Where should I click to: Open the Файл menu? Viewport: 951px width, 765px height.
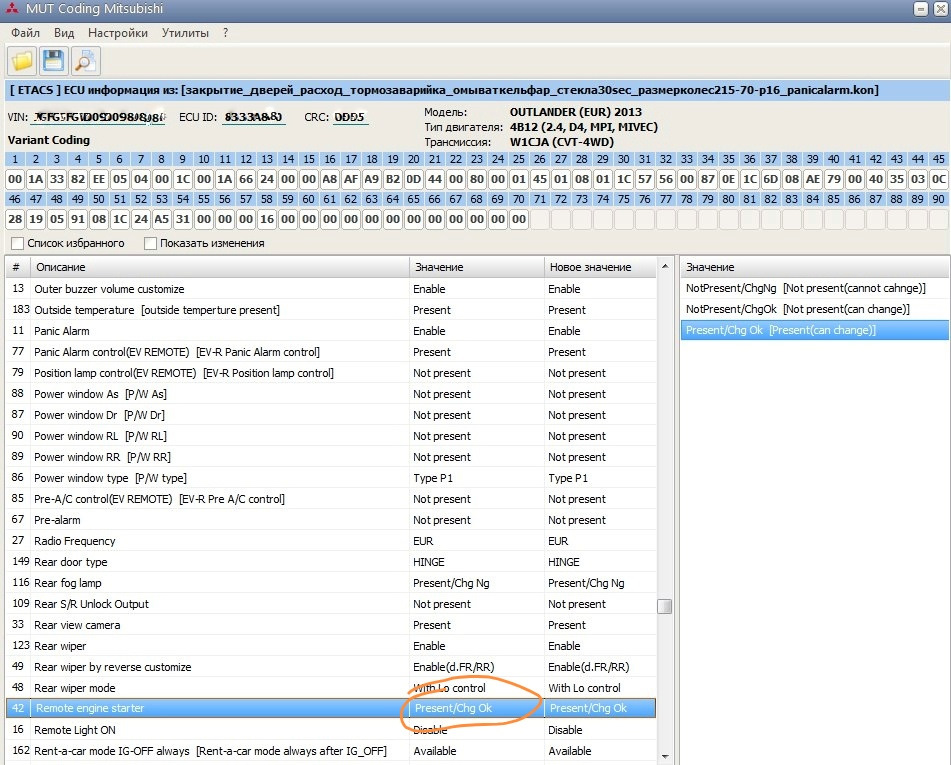[x=26, y=33]
